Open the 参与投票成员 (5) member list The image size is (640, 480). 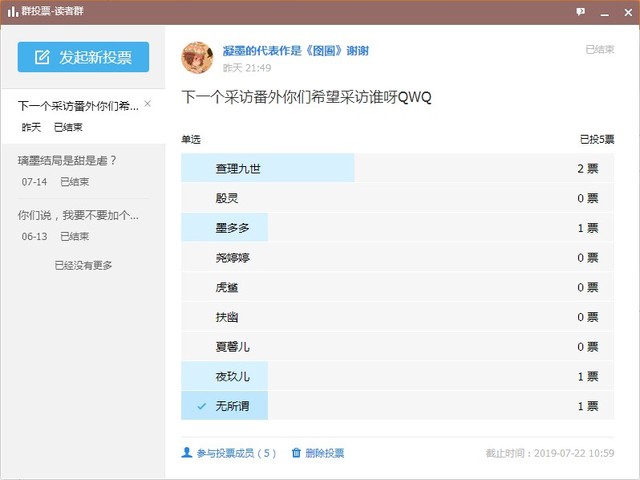236,453
